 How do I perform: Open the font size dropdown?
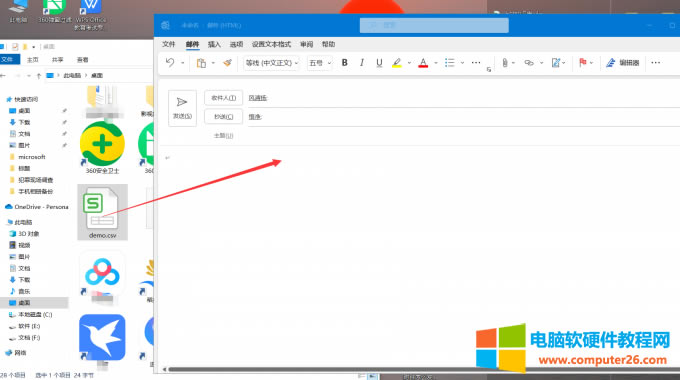point(320,63)
